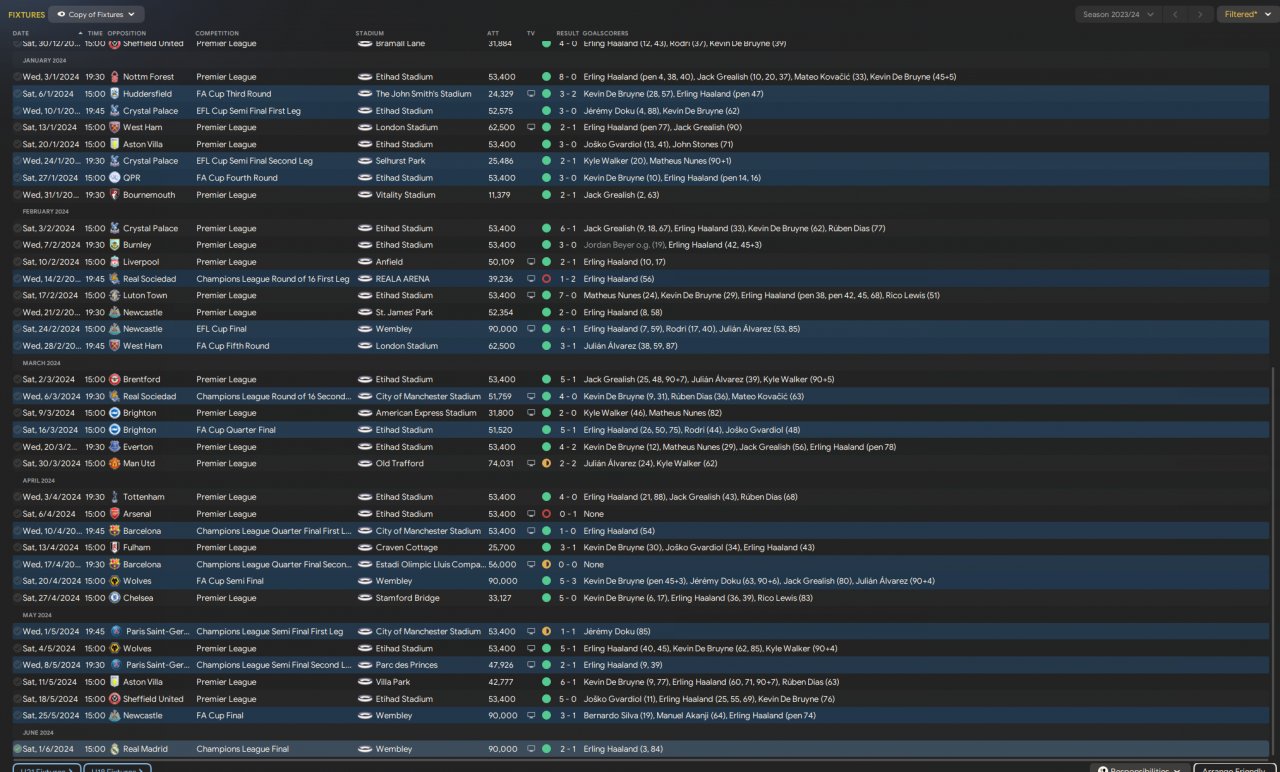
Task: Click the 8 - 0 result against Nottm Forest
Action: coord(567,77)
